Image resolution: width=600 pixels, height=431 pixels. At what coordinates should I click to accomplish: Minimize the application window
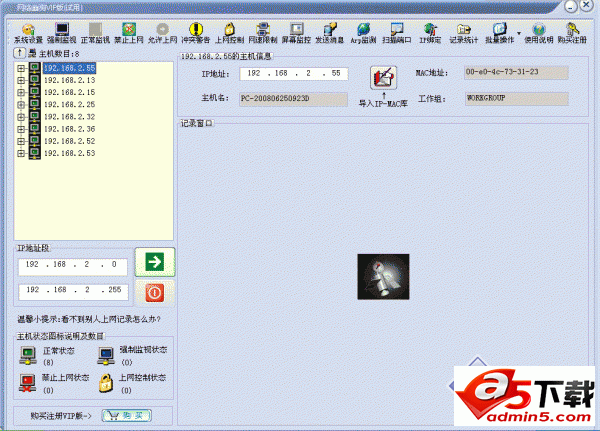coord(571,7)
